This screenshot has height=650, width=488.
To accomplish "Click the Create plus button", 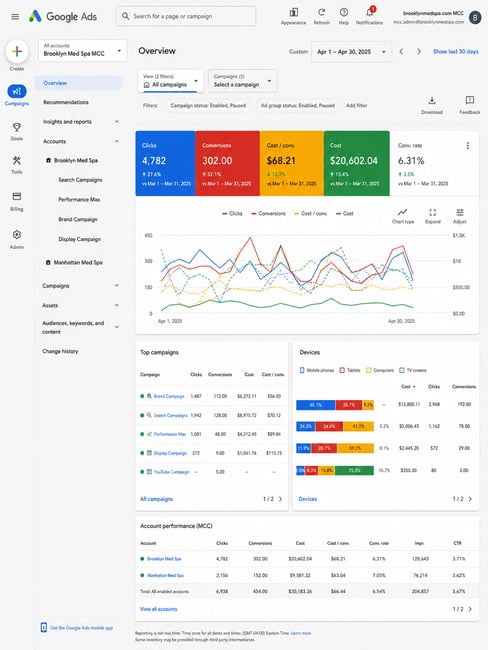I will click(17, 51).
